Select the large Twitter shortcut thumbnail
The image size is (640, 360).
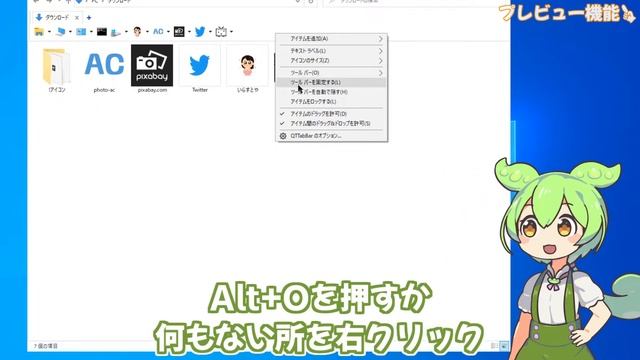[x=200, y=69]
